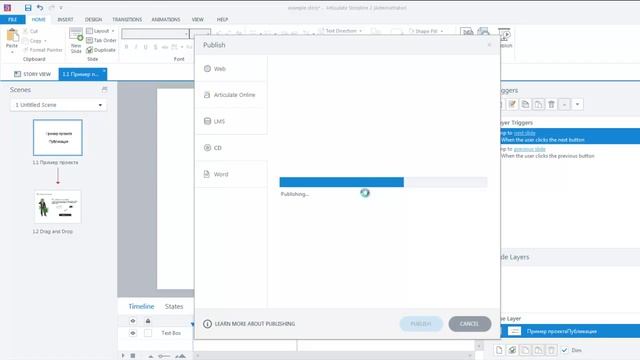Open the font name combo box
This screenshot has width=640, height=360.
[x=155, y=33]
